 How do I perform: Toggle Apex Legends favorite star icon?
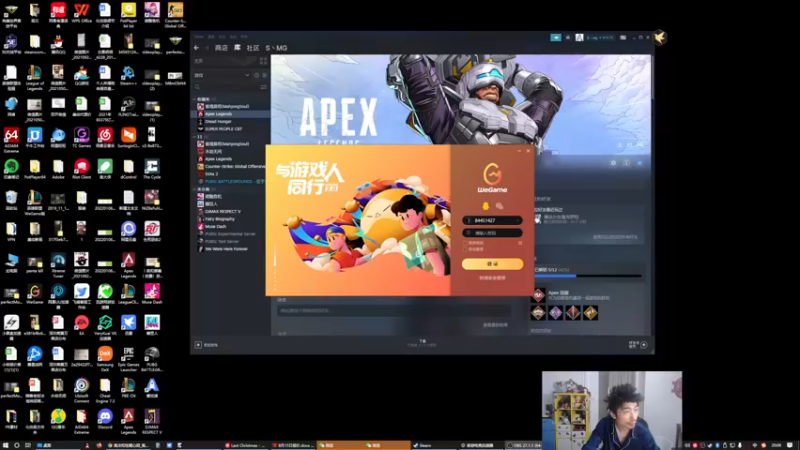pos(640,163)
